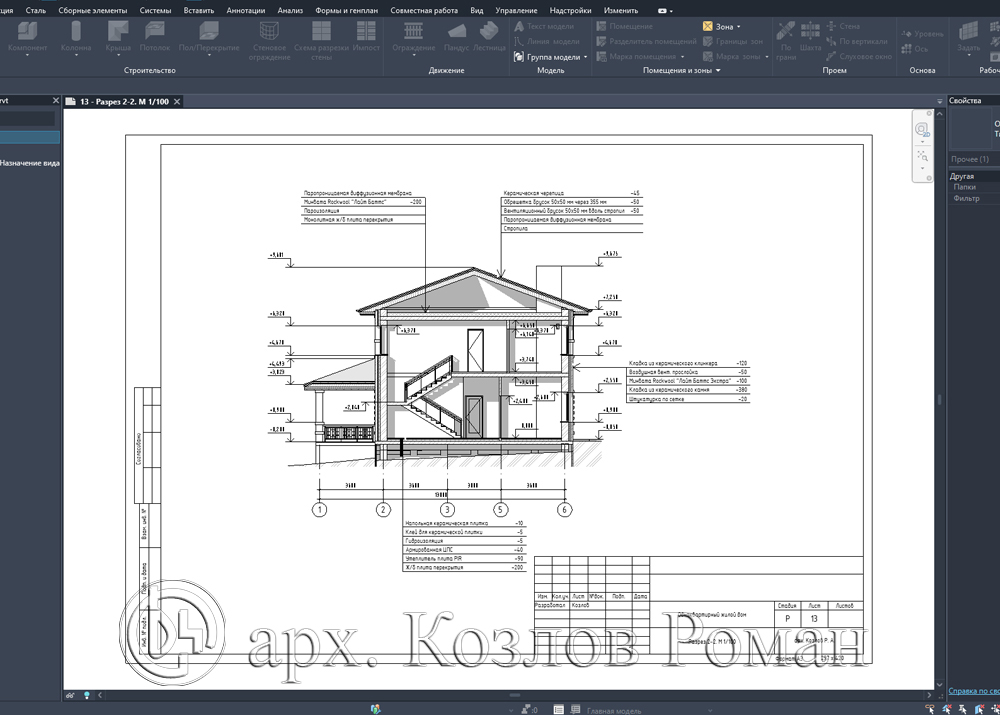Close the project browser panel
The image size is (1000, 715).
55,100
